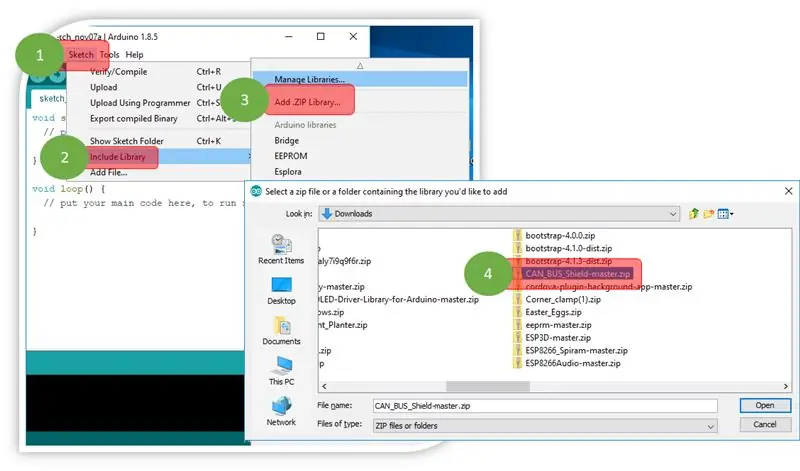Select file ending nt_Planter.zip
This screenshot has width=800, height=471.
tap(343, 325)
